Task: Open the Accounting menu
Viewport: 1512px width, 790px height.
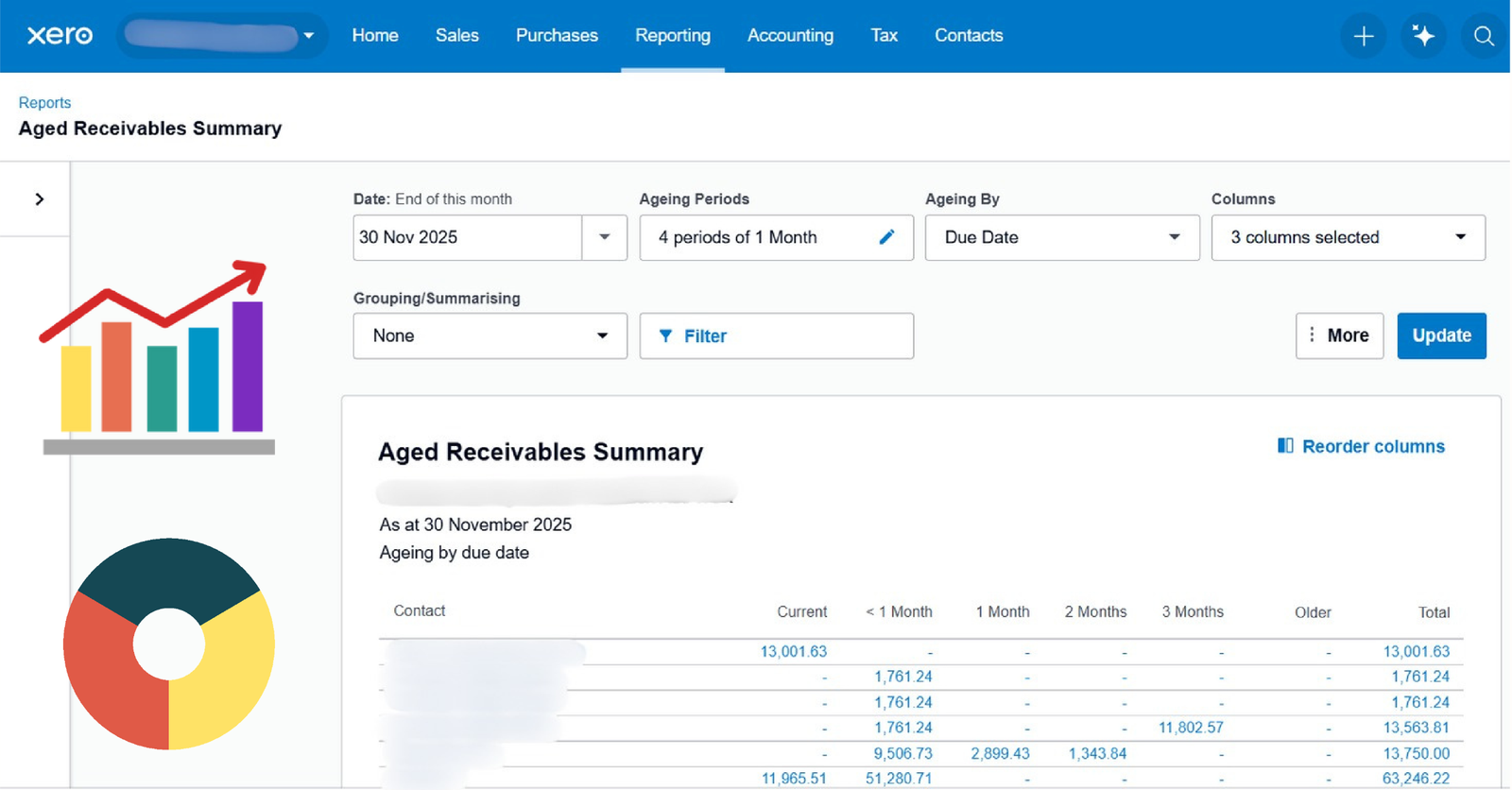Action: coord(790,36)
